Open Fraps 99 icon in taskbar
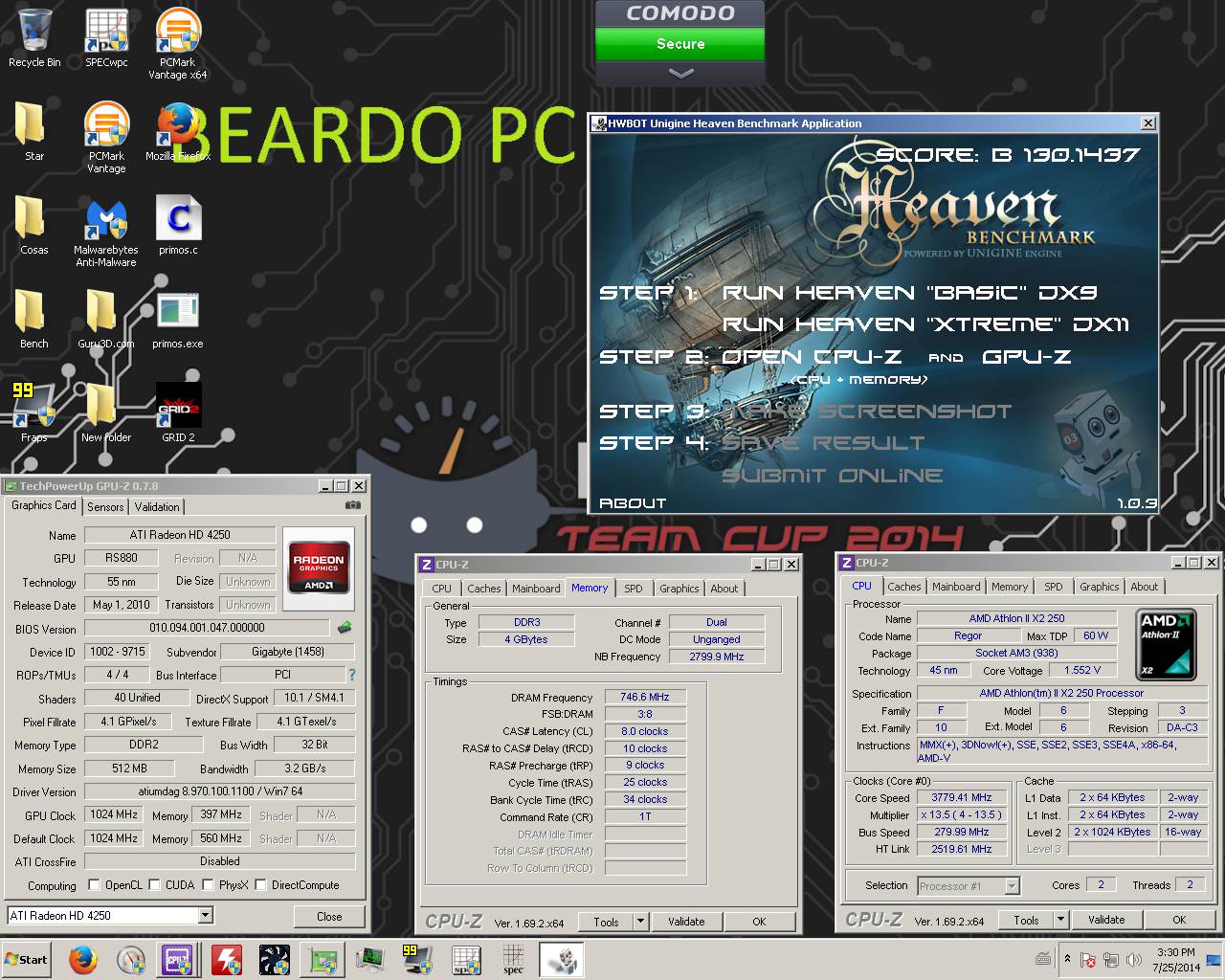 point(418,960)
